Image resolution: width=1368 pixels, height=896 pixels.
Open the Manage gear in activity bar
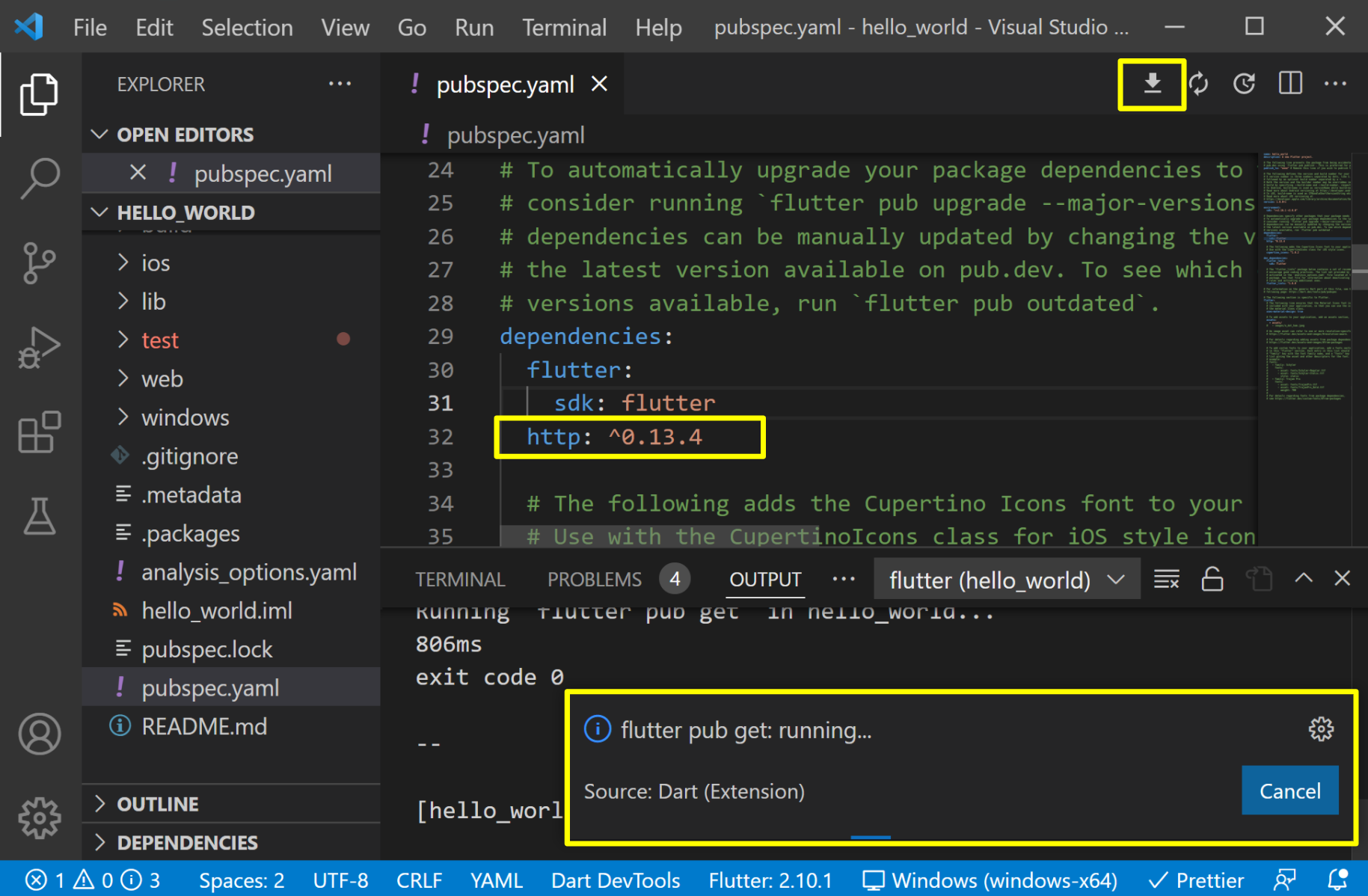point(39,817)
